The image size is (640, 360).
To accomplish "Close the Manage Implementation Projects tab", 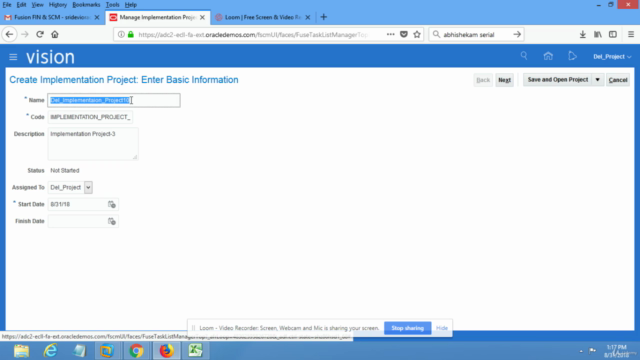I will point(202,17).
